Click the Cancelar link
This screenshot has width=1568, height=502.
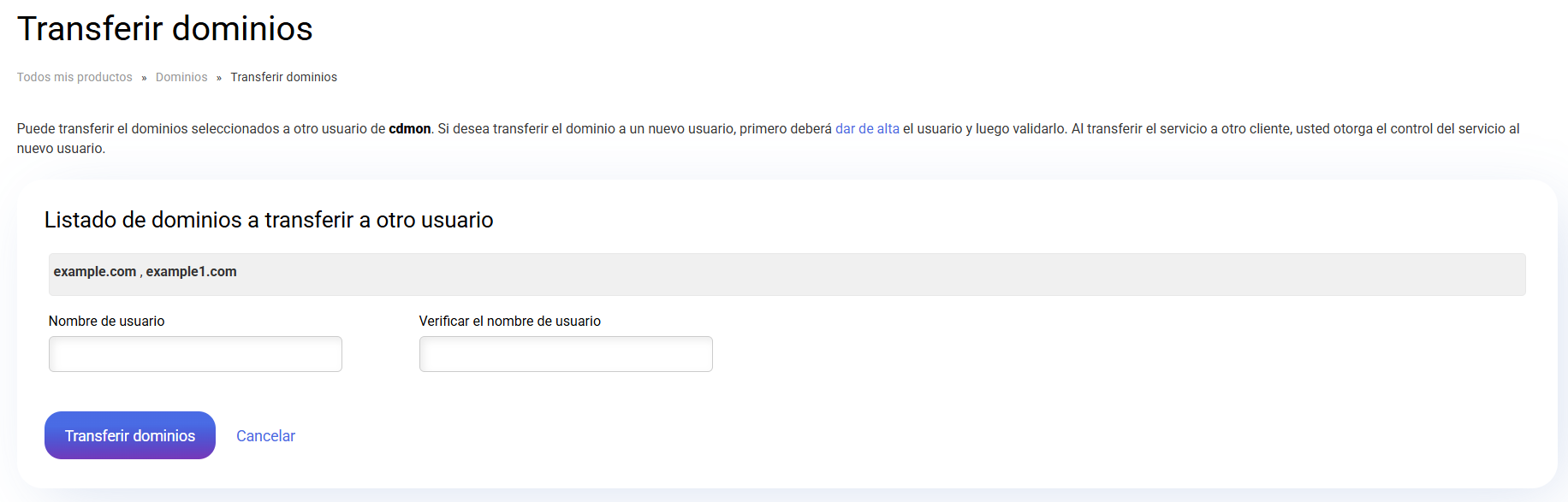(x=265, y=436)
